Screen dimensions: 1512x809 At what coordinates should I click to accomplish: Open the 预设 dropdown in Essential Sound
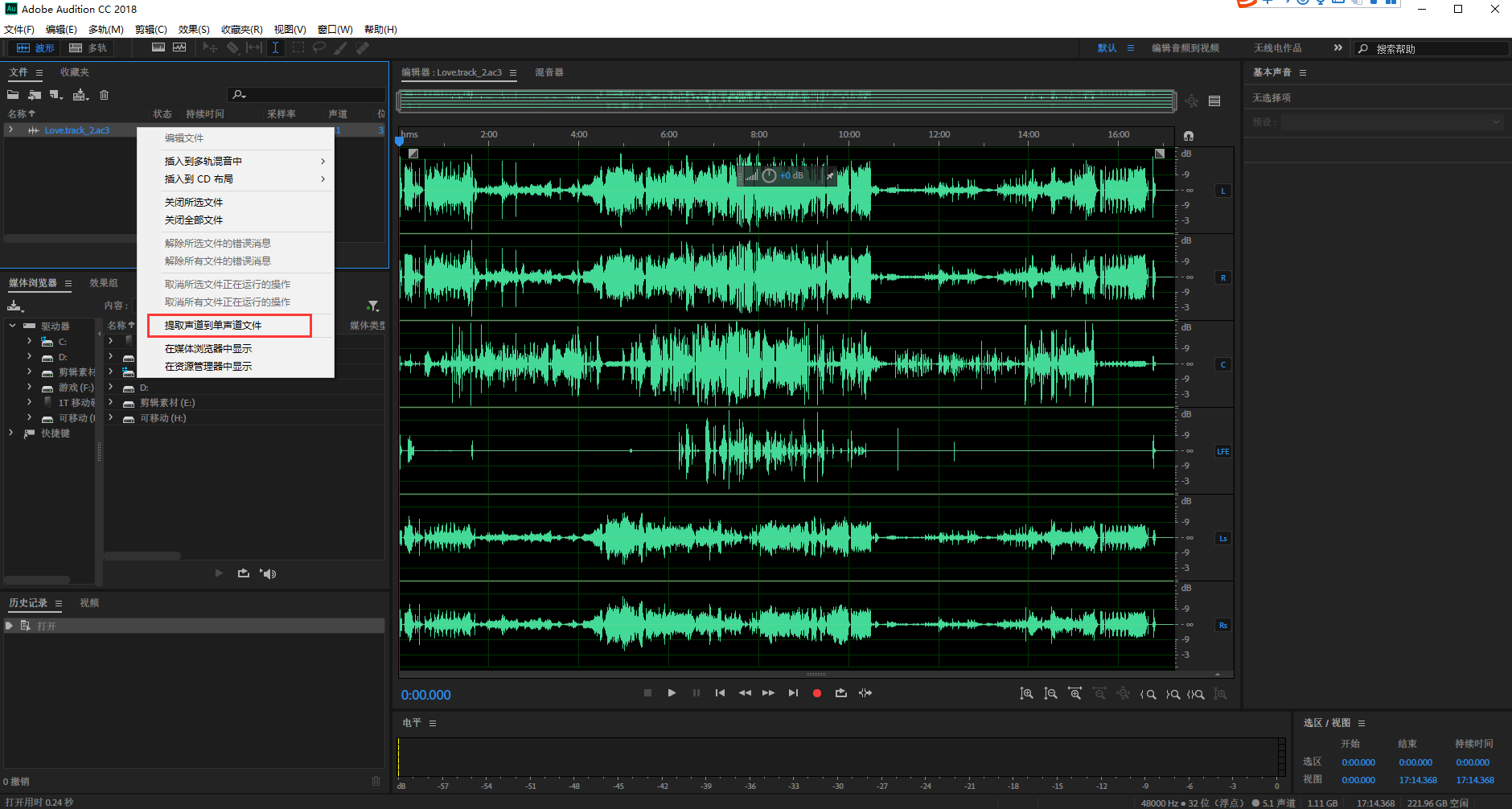(1392, 122)
